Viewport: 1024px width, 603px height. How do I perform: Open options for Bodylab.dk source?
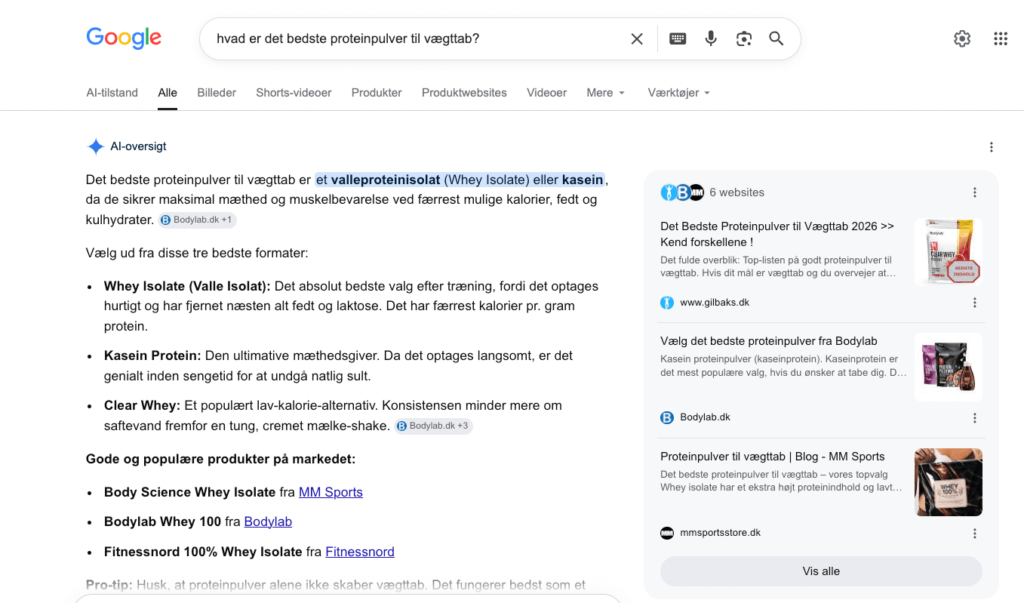tap(974, 418)
